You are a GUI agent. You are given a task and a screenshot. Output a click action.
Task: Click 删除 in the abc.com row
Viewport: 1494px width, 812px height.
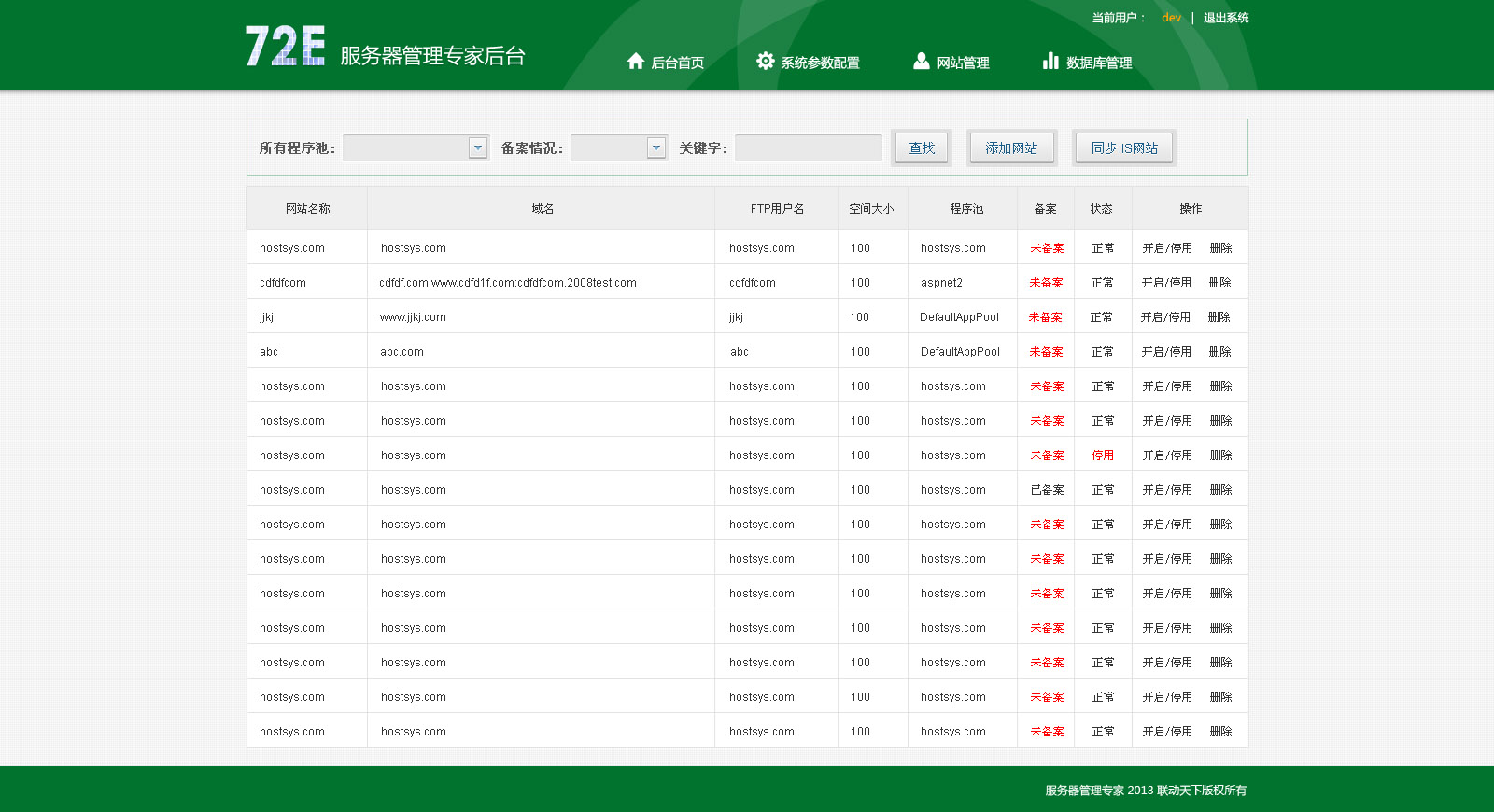[x=1219, y=352]
